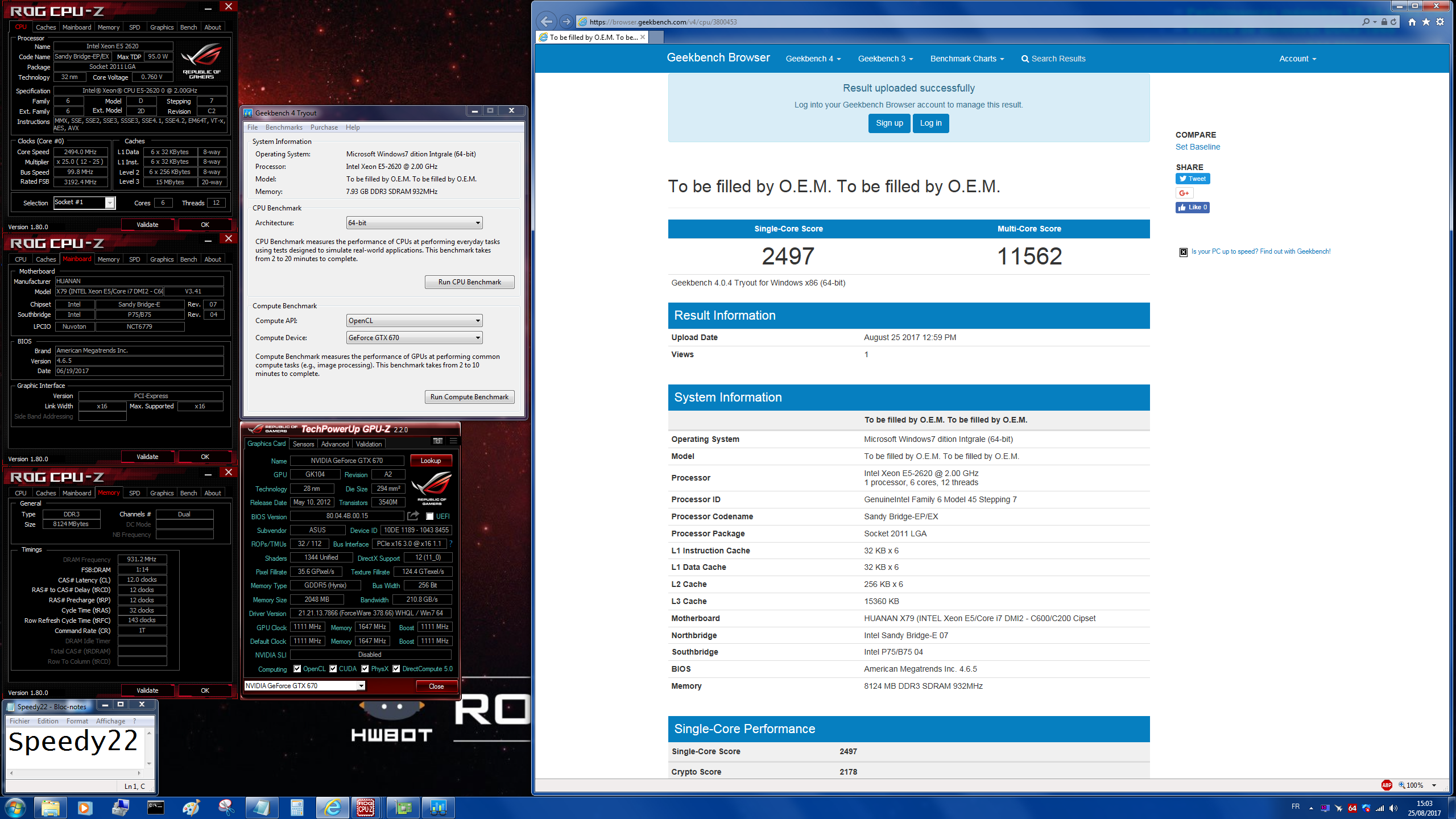Viewport: 1456px width, 819px height.
Task: Open Windows Explorer from the taskbar
Action: 50,808
